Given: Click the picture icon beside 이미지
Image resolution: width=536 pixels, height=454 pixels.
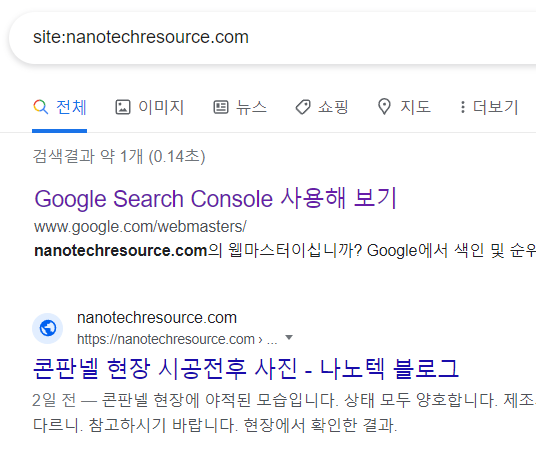Looking at the screenshot, I should (123, 107).
